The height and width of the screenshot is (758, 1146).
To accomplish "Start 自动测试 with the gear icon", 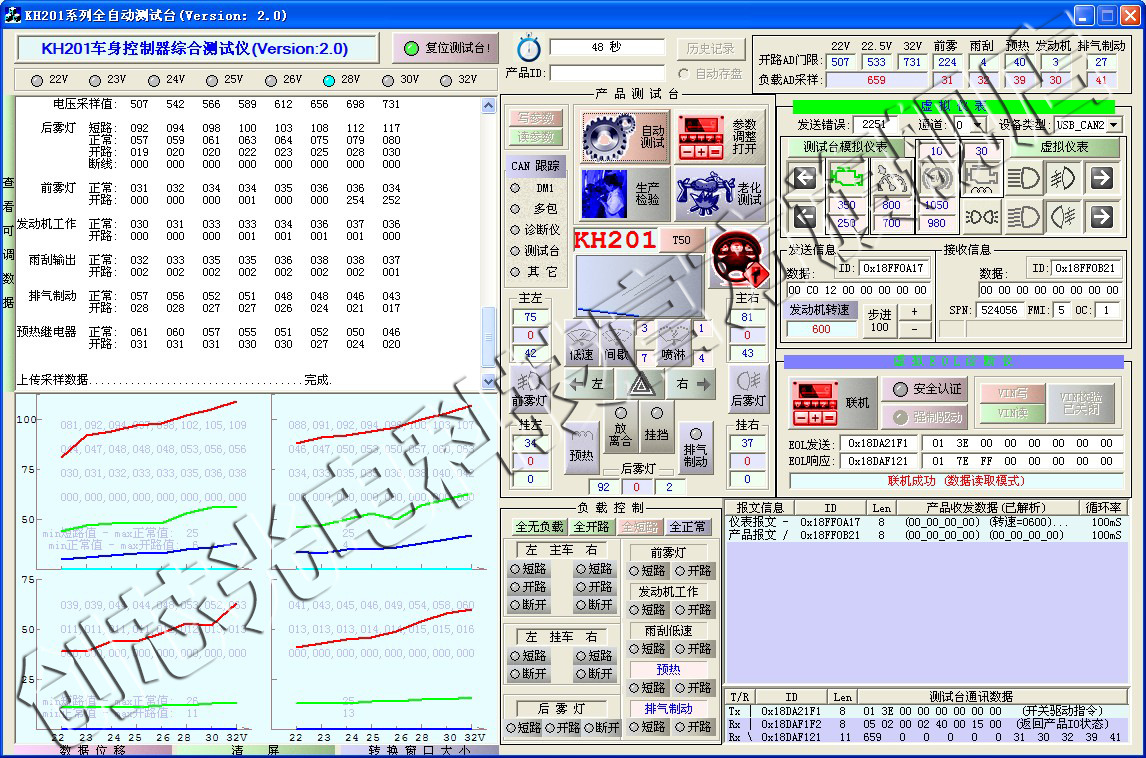I will (623, 136).
